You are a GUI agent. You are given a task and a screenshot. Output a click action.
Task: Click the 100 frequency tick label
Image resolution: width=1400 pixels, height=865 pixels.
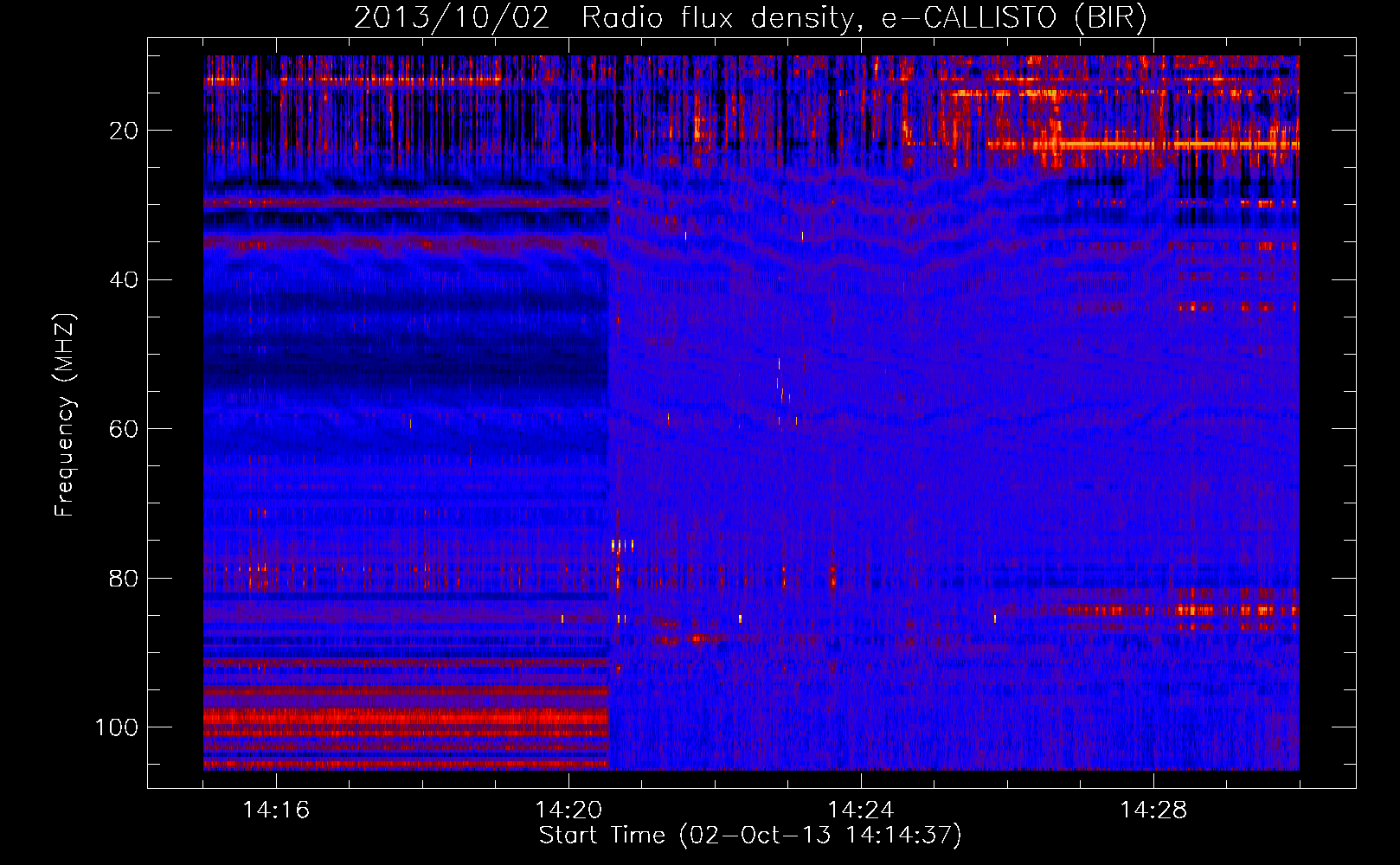pyautogui.click(x=117, y=727)
